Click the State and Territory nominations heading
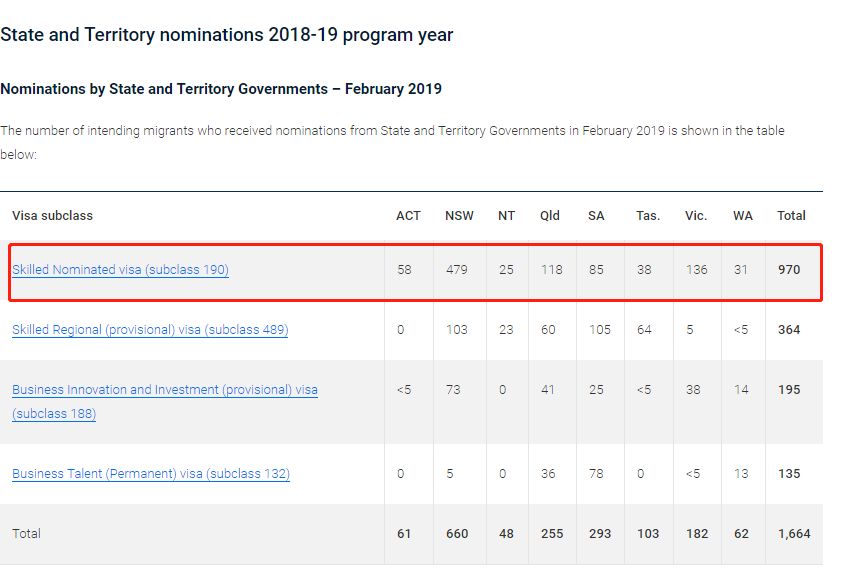Image resolution: width=852 pixels, height=587 pixels. [227, 35]
